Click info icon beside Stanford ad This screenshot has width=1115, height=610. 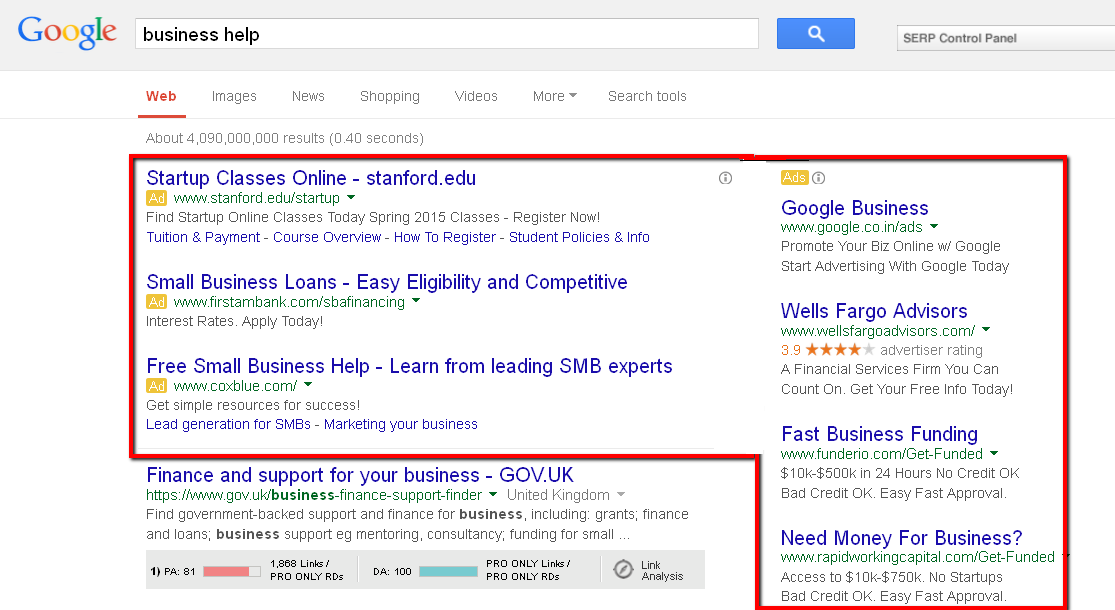(725, 178)
